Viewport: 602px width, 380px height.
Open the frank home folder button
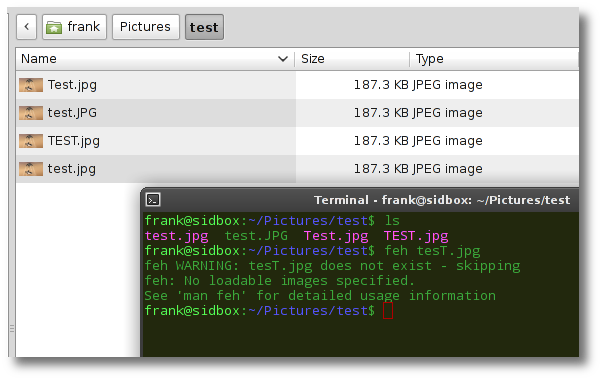pyautogui.click(x=74, y=27)
